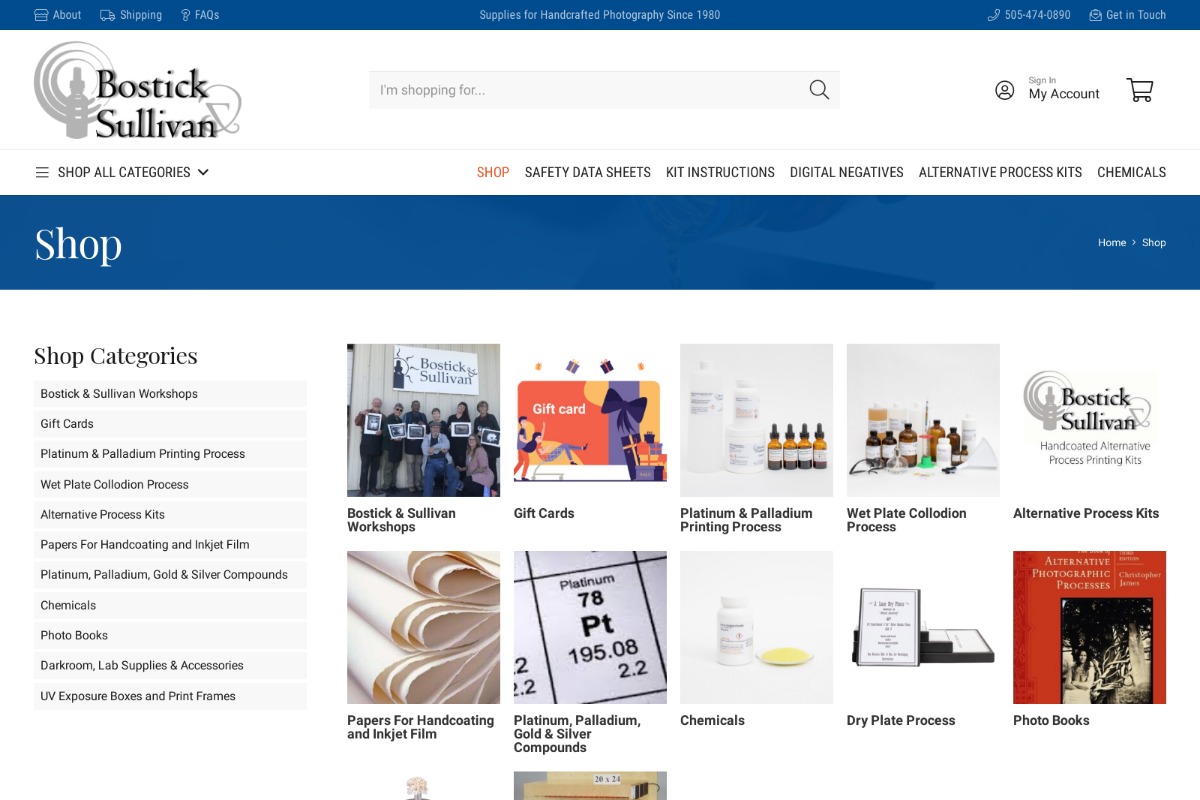
Task: Open Safety Data Sheets menu item
Action: click(588, 172)
